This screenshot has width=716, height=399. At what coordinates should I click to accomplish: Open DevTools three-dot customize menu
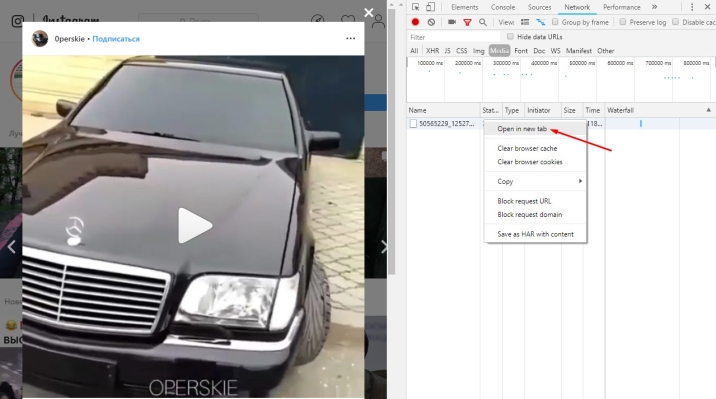[x=692, y=7]
